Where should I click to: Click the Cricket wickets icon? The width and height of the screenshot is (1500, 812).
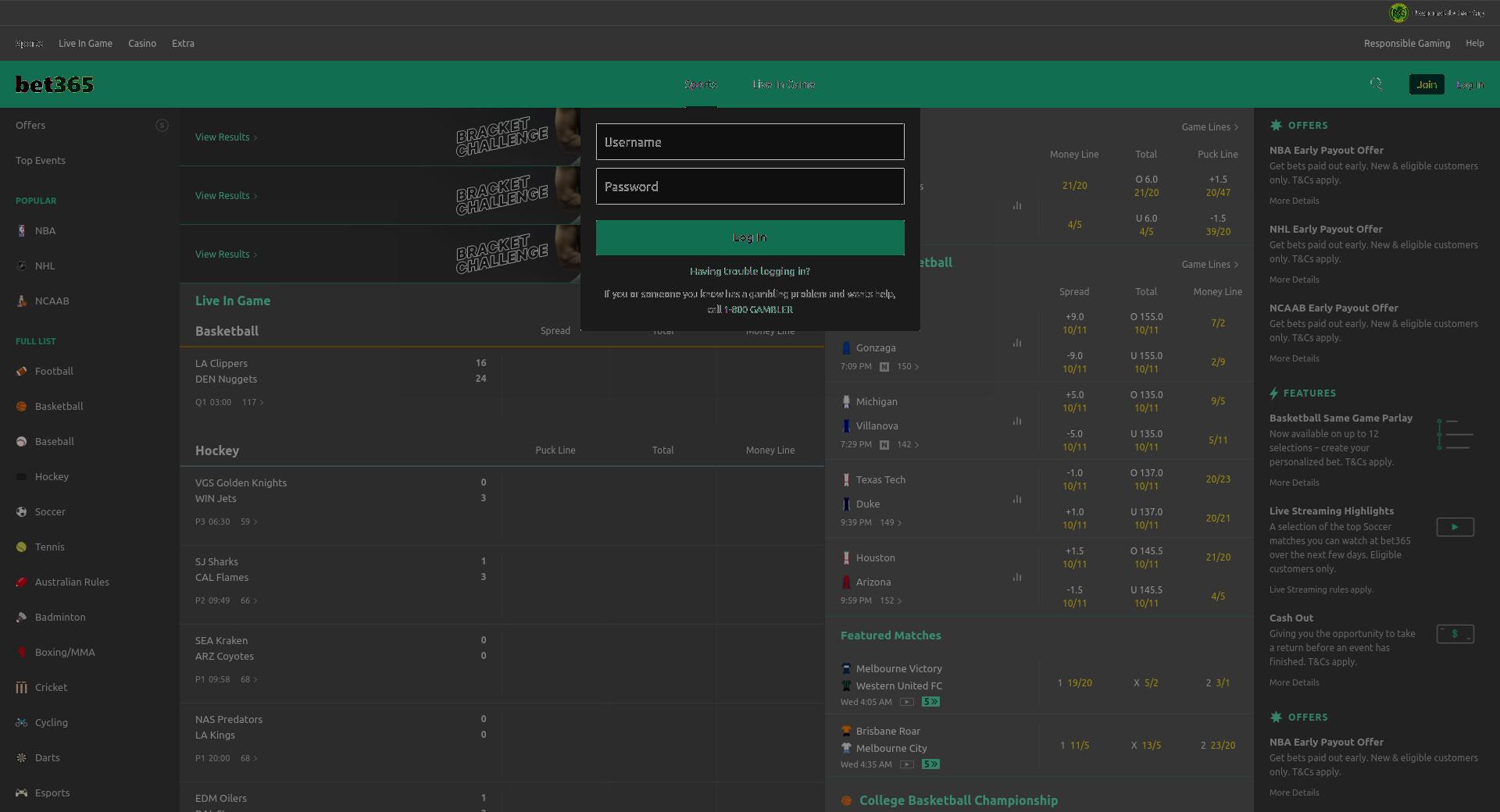coord(21,687)
